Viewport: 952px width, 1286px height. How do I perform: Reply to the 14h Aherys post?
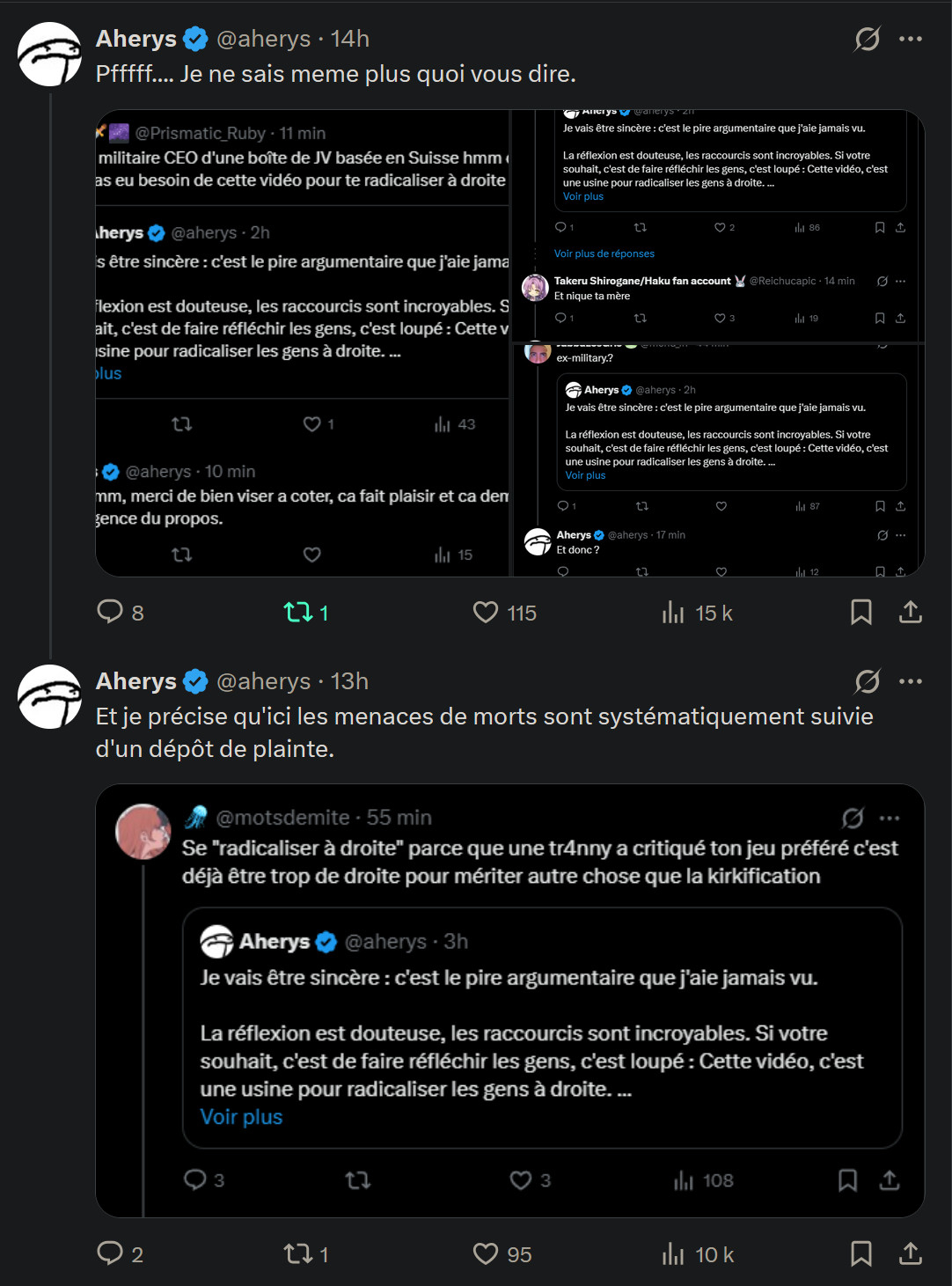click(x=110, y=612)
